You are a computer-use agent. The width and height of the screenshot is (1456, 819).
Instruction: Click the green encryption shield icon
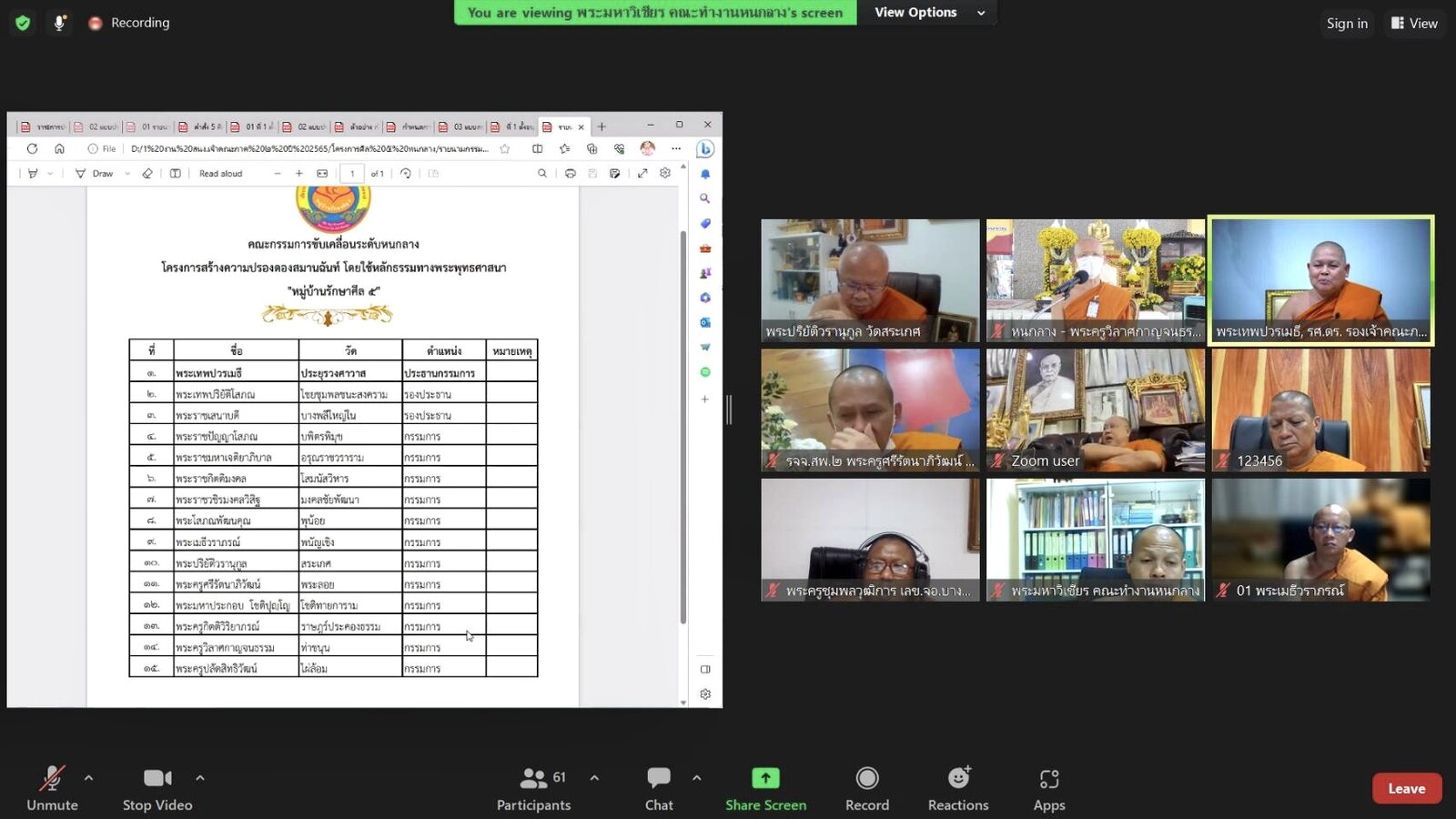click(23, 23)
